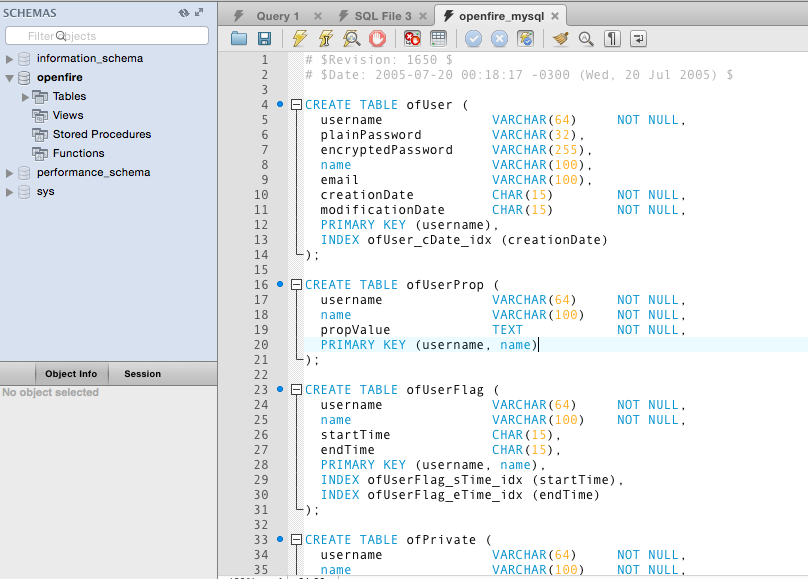Switch to SQL File 3 tab
Image resolution: width=808 pixels, height=579 pixels.
pos(383,16)
